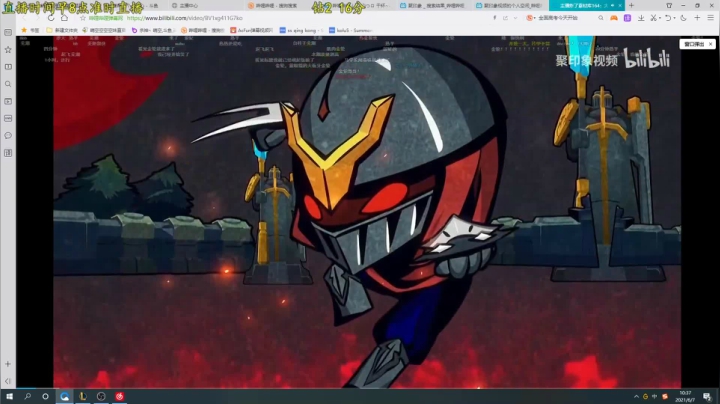Open the favorites star in the left sidebar
720x404 pixels.
click(8, 50)
